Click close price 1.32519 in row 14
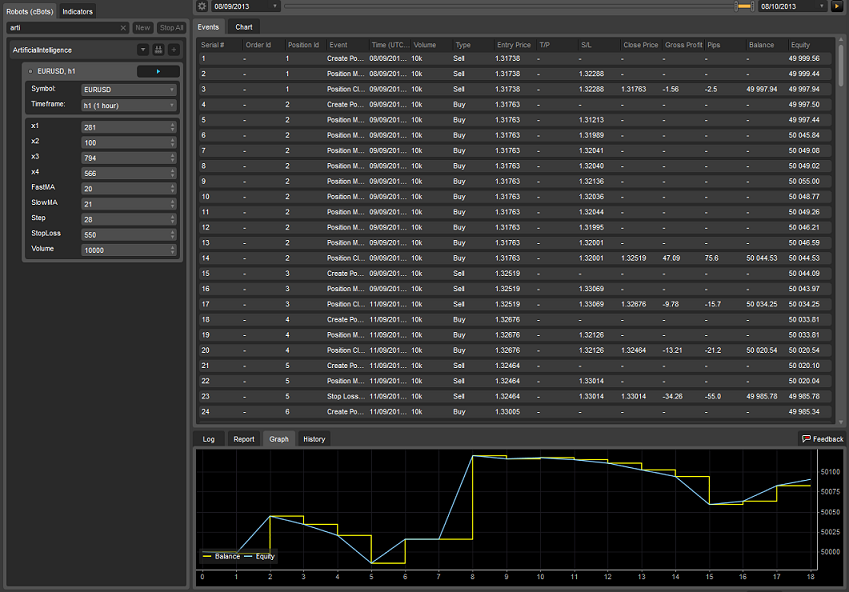The width and height of the screenshot is (849, 592). click(x=634, y=258)
